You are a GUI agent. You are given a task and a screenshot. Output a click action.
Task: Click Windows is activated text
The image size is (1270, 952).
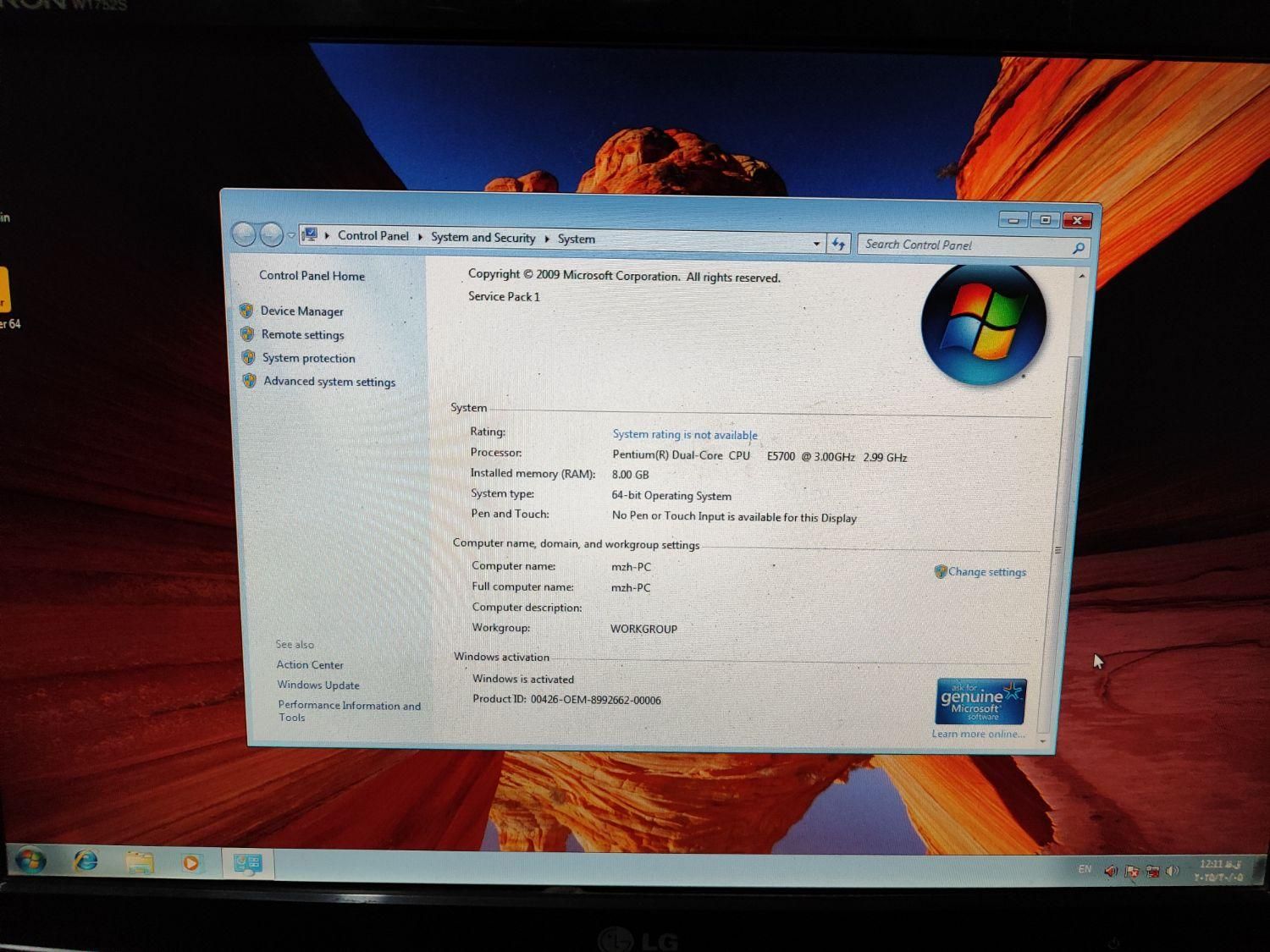click(x=523, y=680)
